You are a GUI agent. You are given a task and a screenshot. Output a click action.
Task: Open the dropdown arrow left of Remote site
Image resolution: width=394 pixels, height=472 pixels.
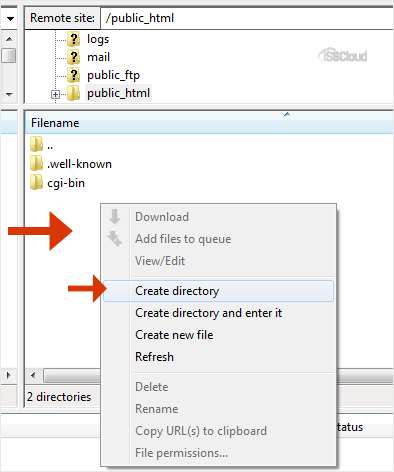11,18
